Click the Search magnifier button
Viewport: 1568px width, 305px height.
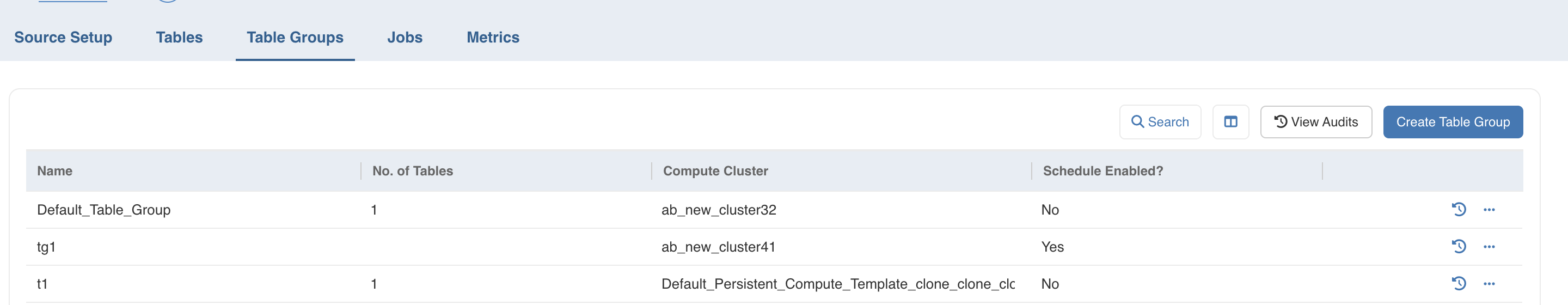1160,122
